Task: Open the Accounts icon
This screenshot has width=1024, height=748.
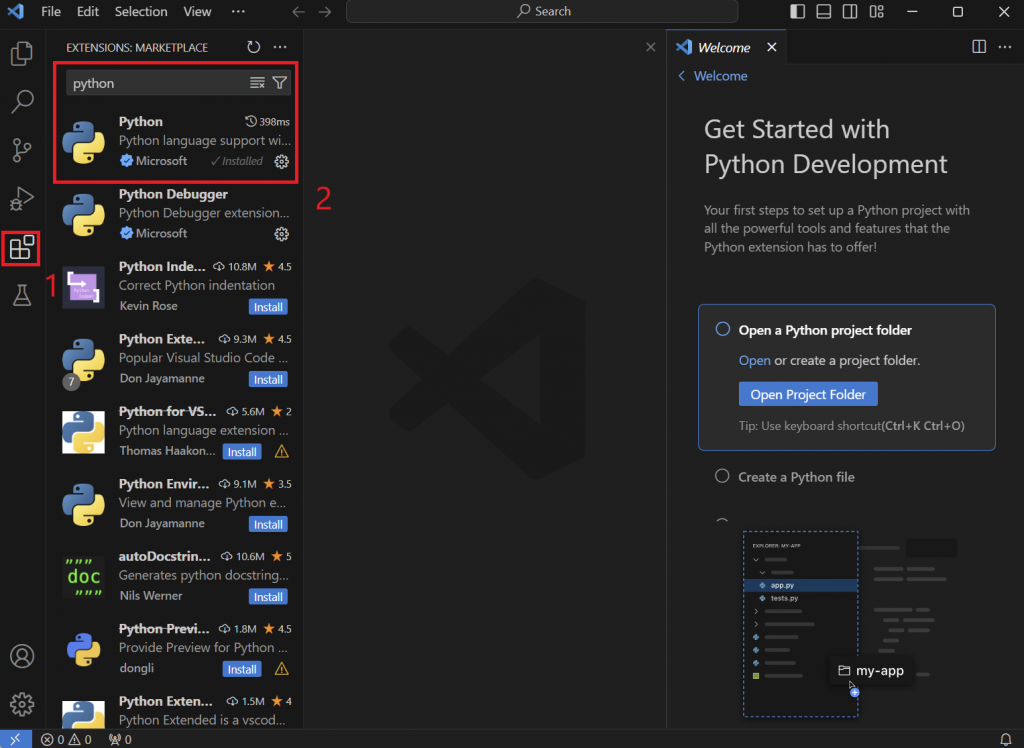Action: point(22,656)
